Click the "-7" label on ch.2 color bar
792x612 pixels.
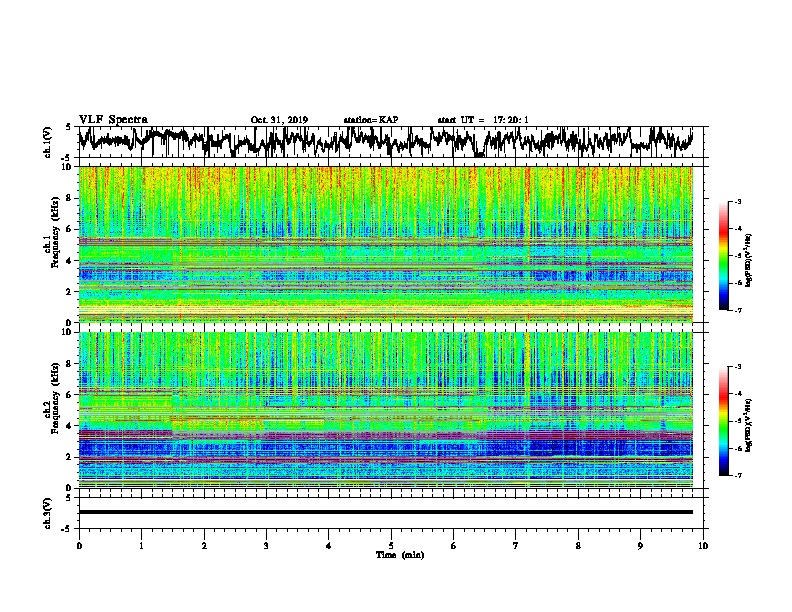[738, 476]
